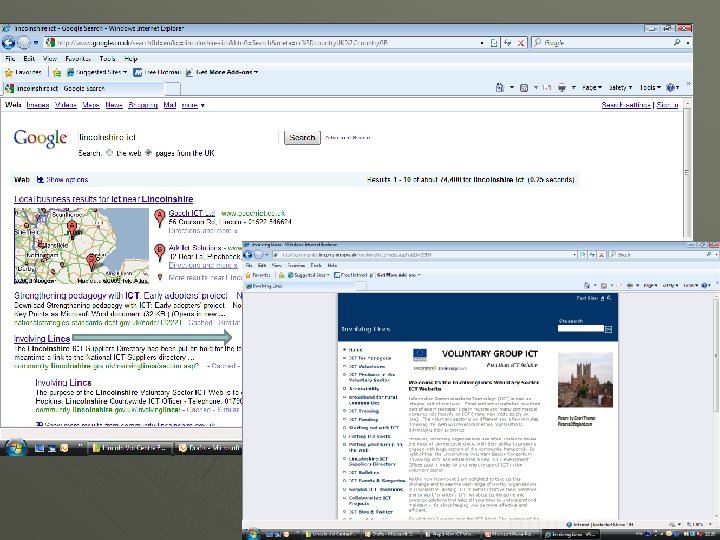Expand Google 'more' dropdown link
This screenshot has width=720, height=540.
(x=193, y=105)
